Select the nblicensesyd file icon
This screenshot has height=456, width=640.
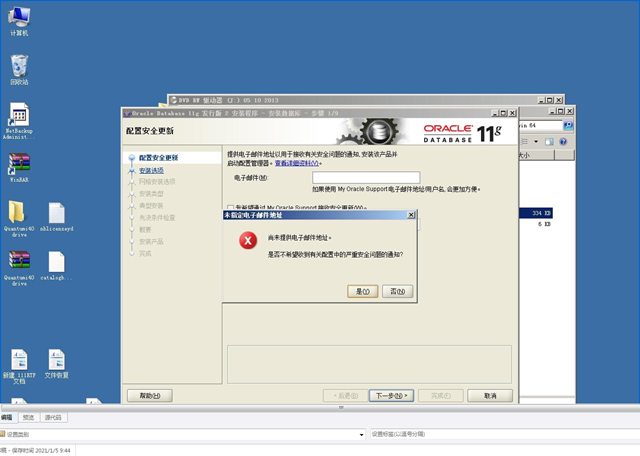click(x=56, y=212)
